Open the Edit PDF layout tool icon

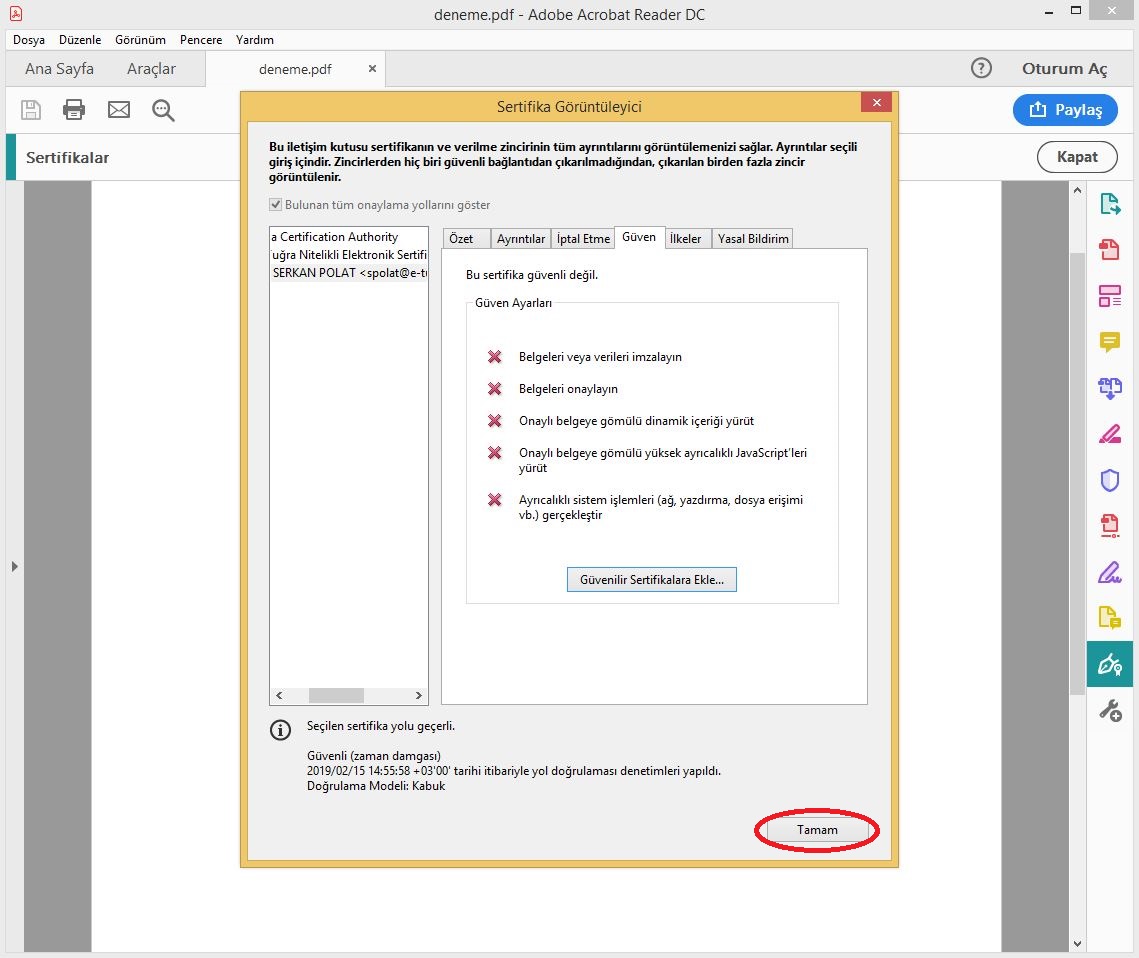pos(1109,296)
